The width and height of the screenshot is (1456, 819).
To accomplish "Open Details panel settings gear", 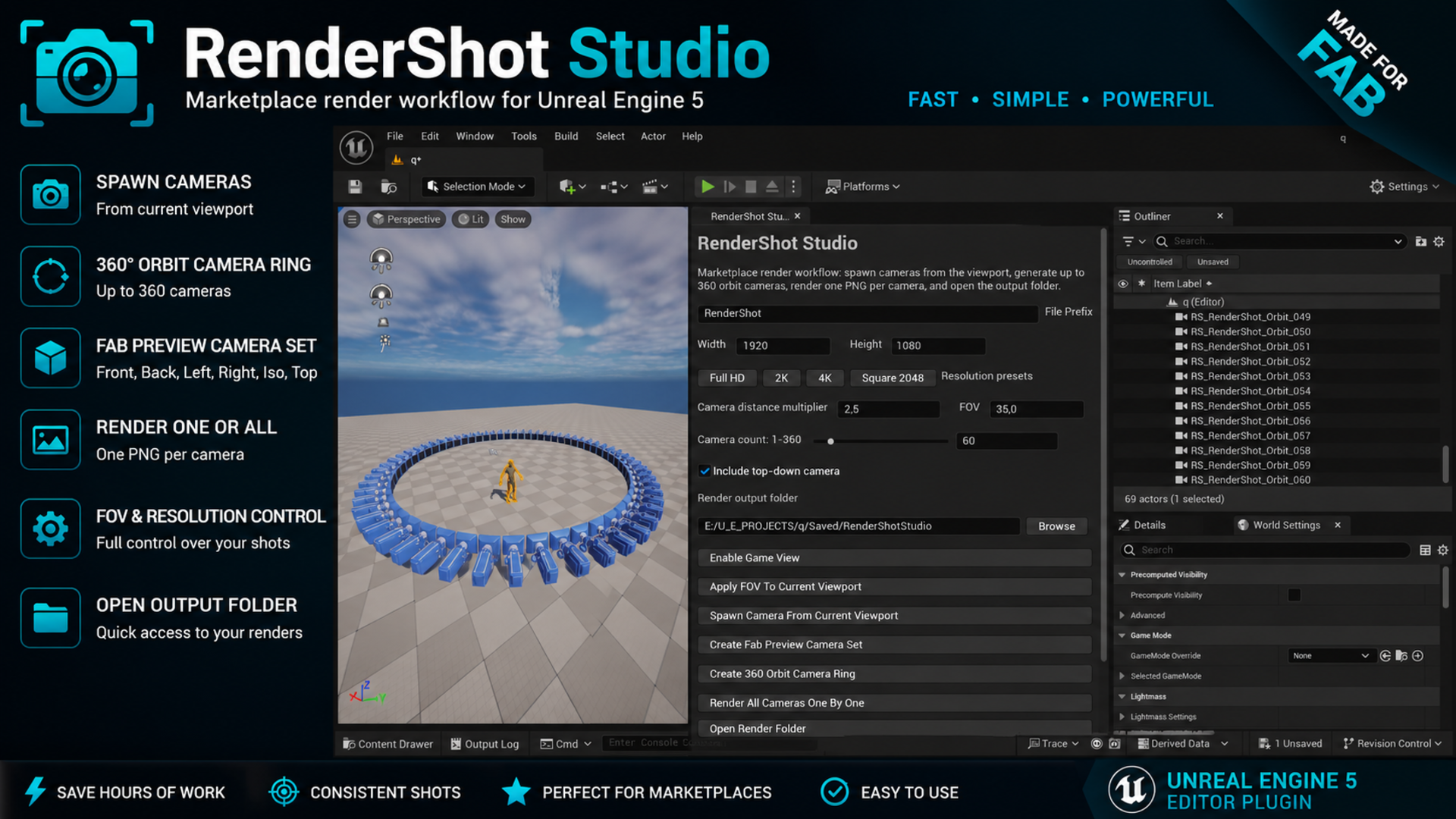I will [1442, 550].
